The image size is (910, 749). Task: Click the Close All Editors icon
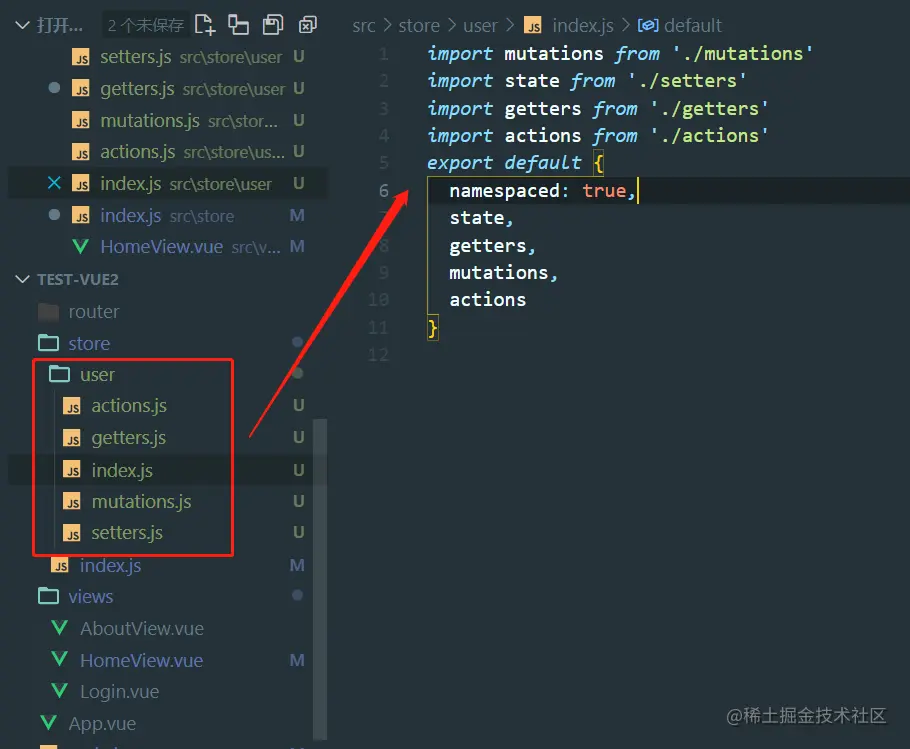pyautogui.click(x=308, y=25)
